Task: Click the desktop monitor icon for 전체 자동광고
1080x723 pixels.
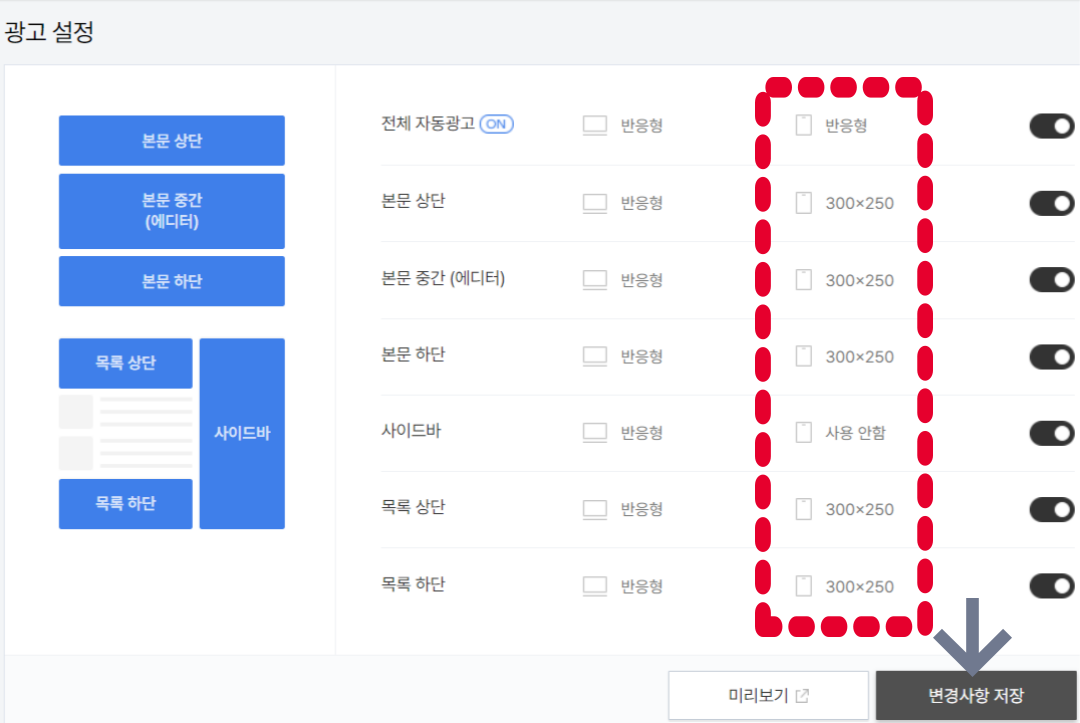Action: tap(594, 124)
